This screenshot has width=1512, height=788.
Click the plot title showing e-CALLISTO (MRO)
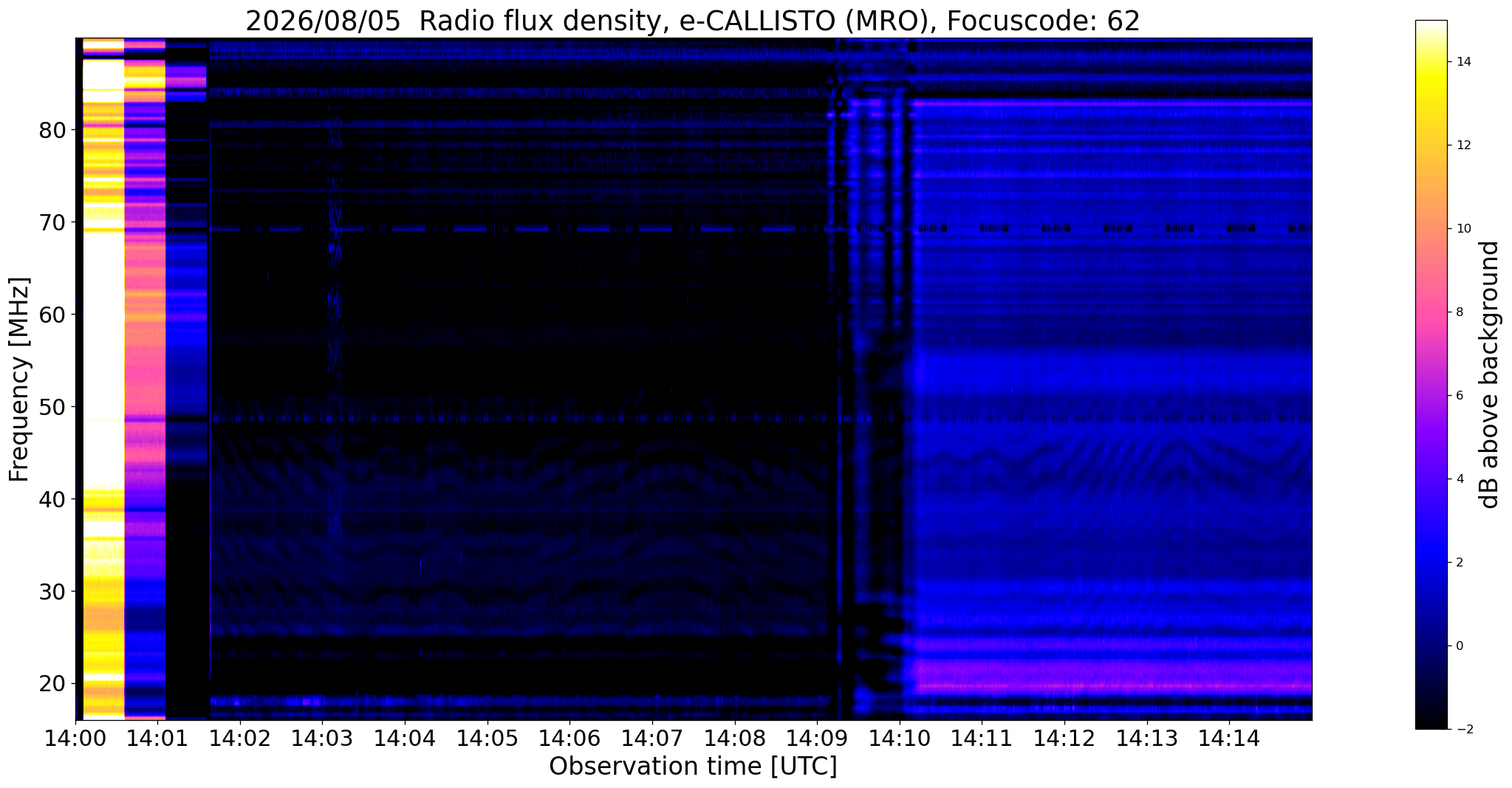693,21
